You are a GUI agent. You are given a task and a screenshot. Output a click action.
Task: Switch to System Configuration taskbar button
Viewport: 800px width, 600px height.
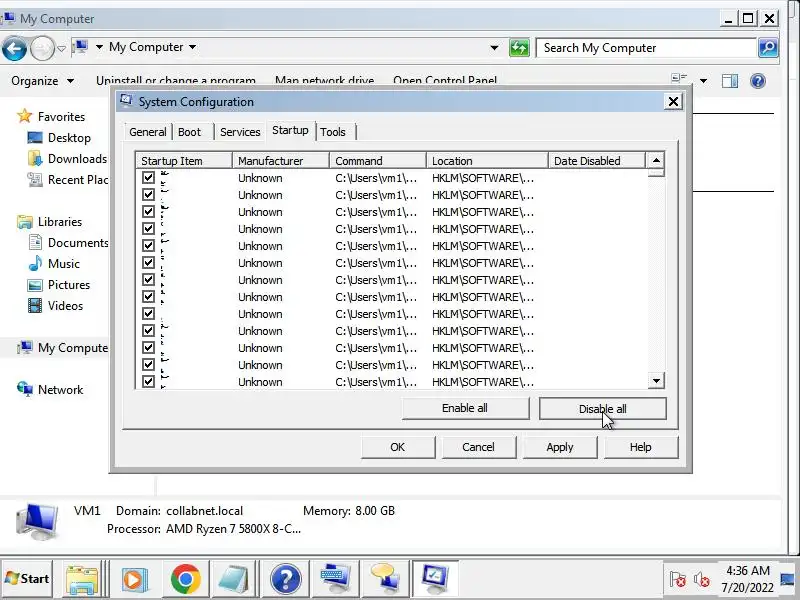click(435, 579)
